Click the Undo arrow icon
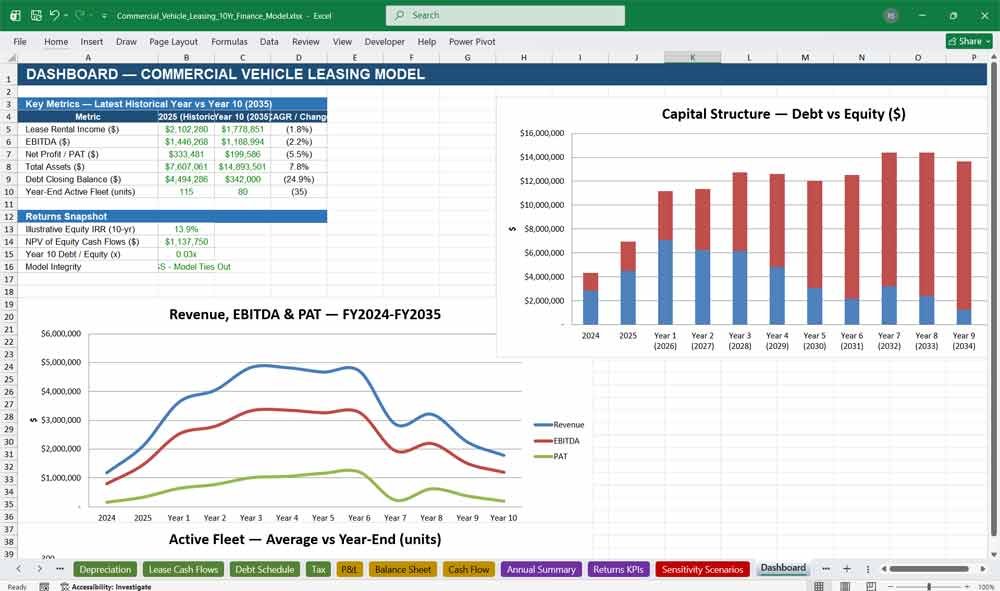The height and width of the screenshot is (591, 1000). (54, 15)
